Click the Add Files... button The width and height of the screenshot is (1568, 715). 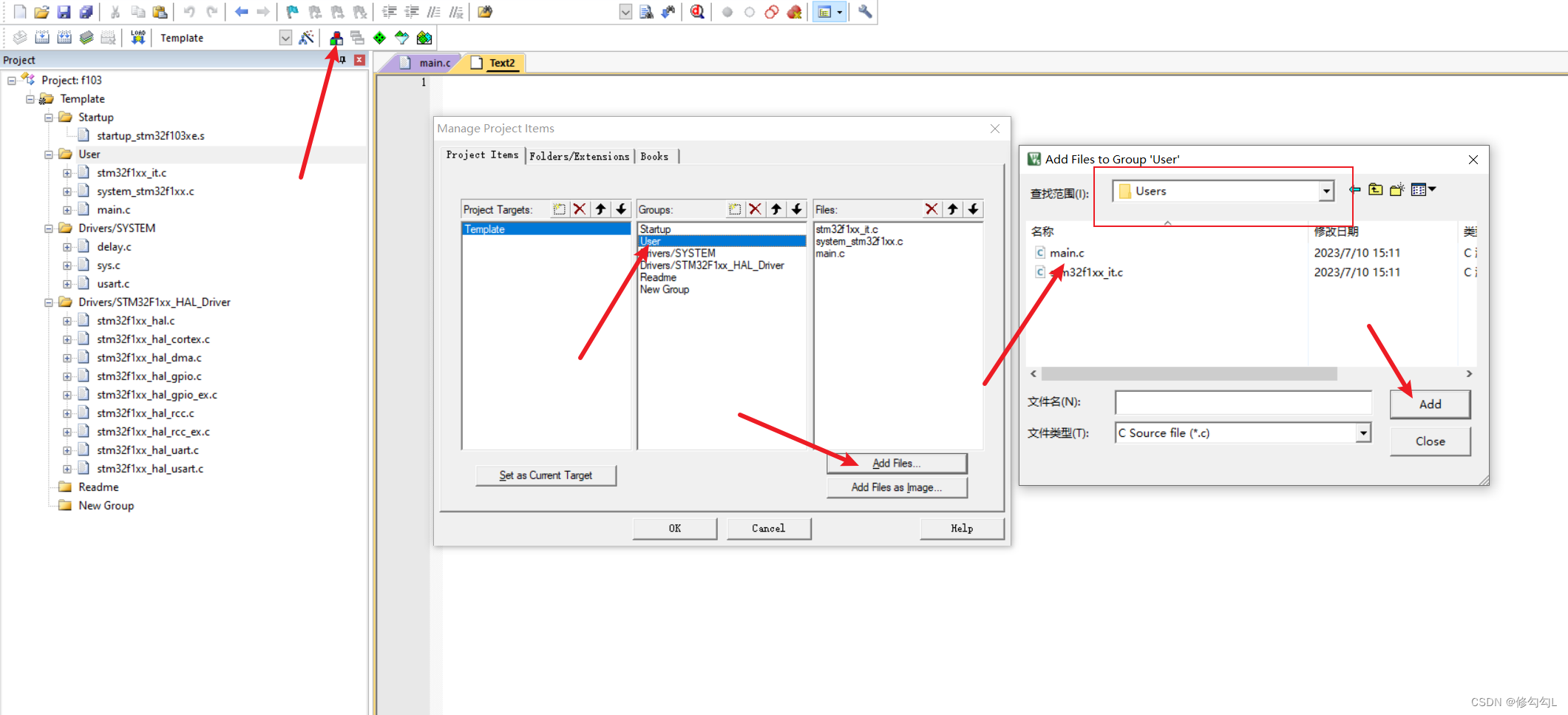pos(897,464)
